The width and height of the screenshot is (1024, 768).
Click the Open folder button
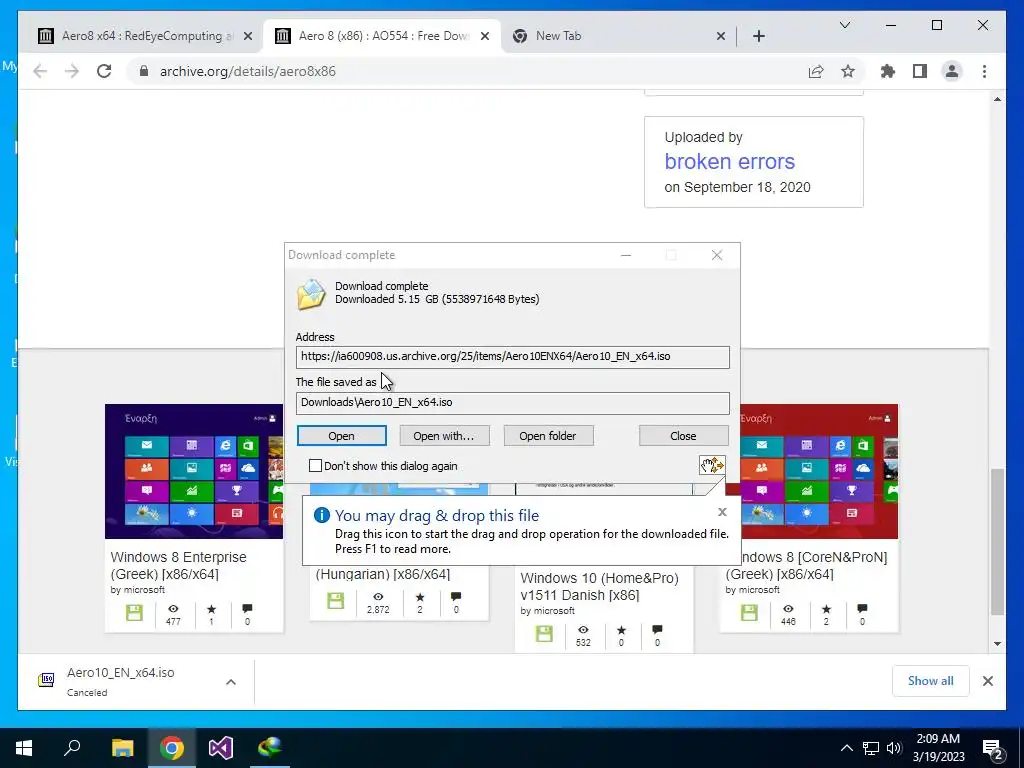pos(548,436)
